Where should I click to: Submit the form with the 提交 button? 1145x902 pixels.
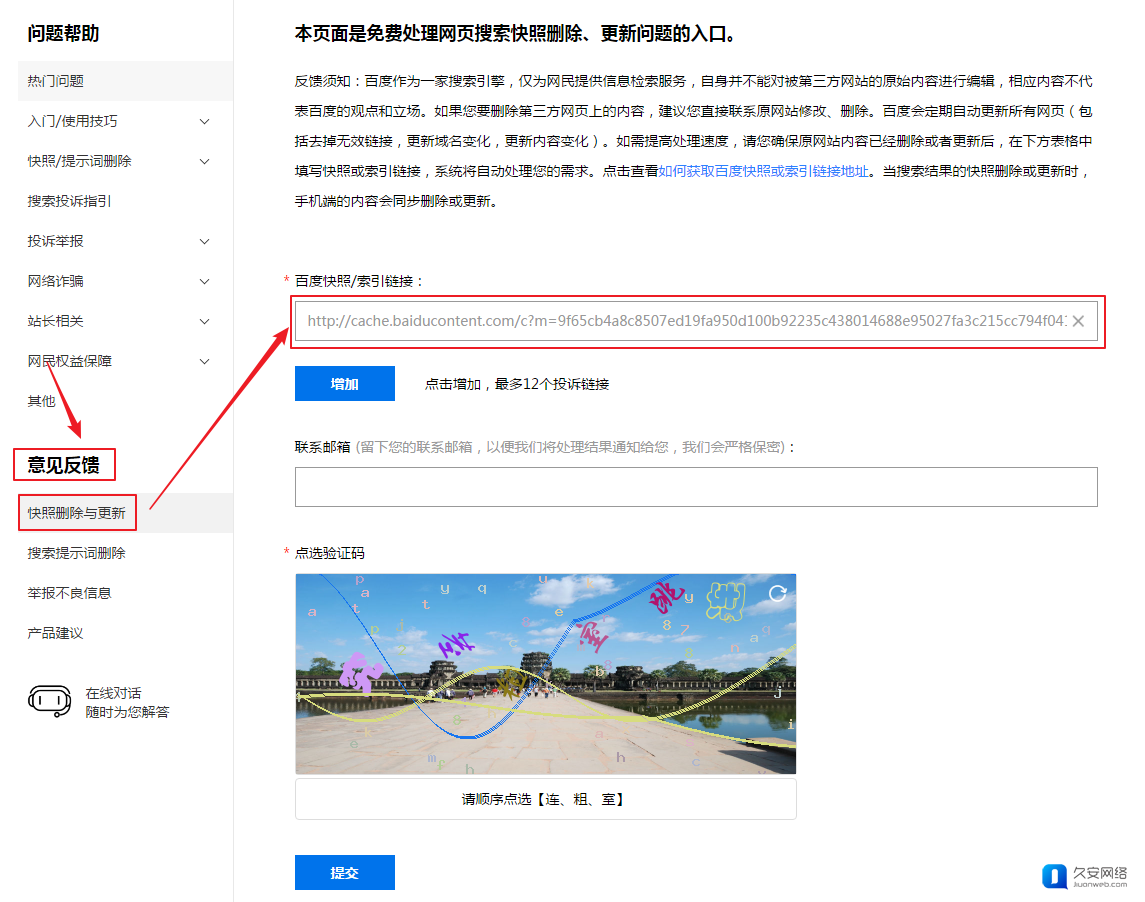[345, 872]
